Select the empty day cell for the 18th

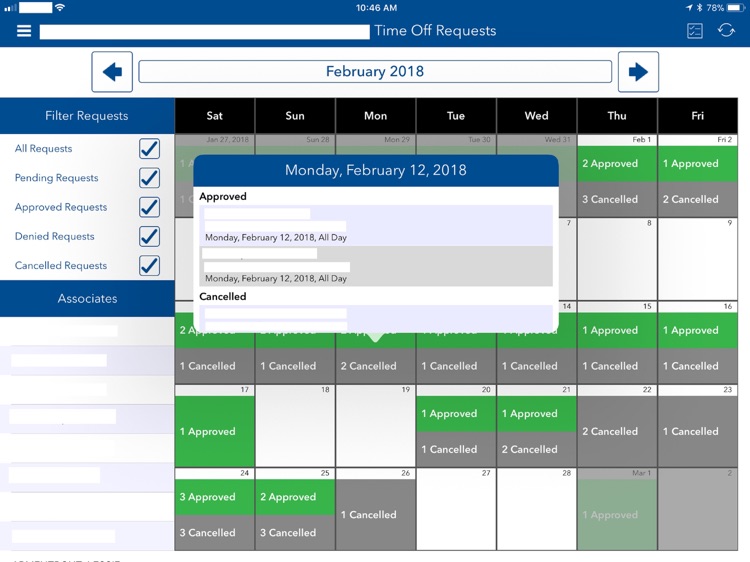click(x=295, y=426)
